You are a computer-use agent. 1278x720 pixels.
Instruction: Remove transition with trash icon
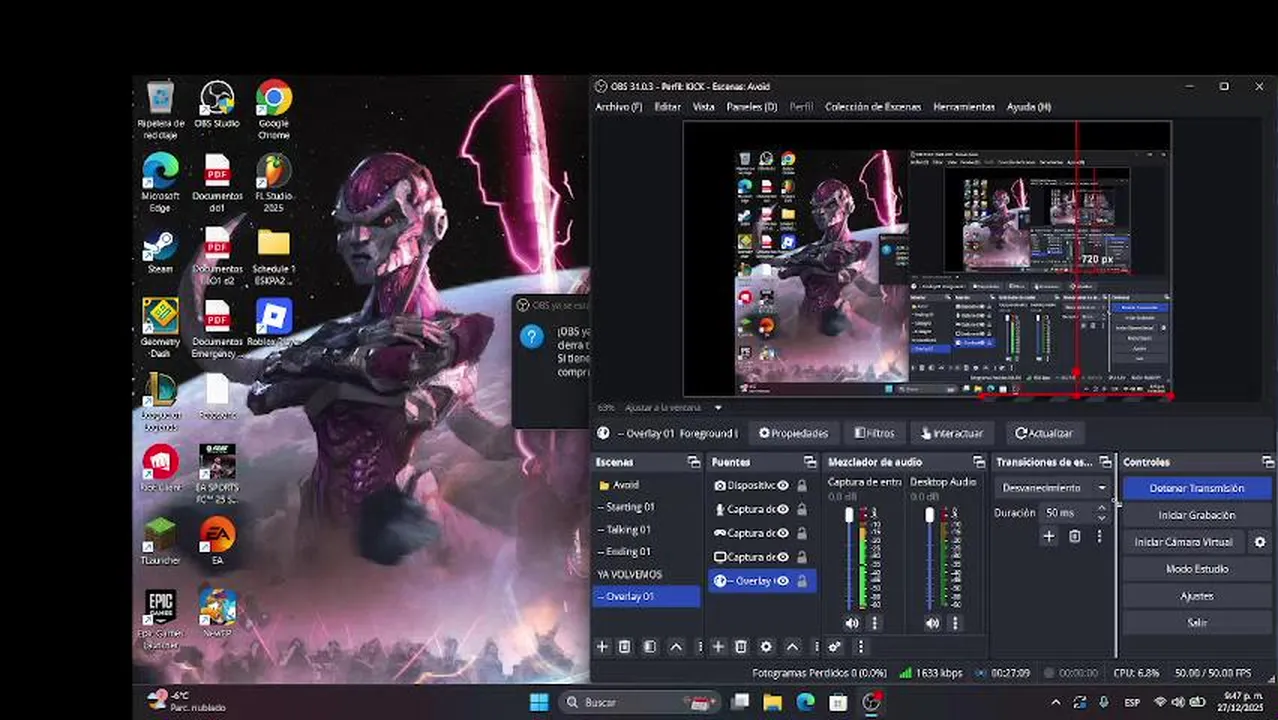point(1075,537)
